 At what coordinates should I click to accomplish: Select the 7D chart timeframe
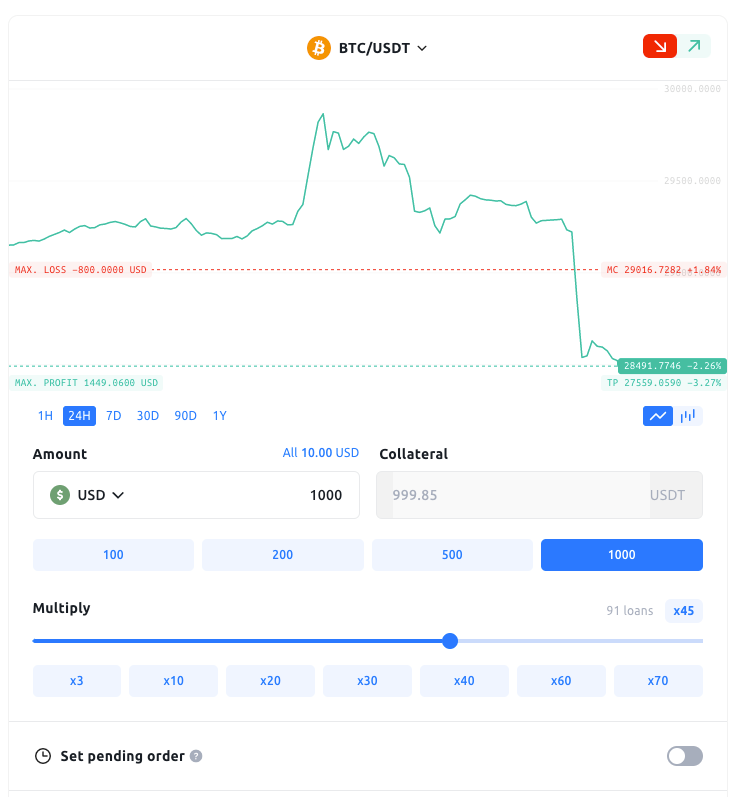(x=113, y=416)
